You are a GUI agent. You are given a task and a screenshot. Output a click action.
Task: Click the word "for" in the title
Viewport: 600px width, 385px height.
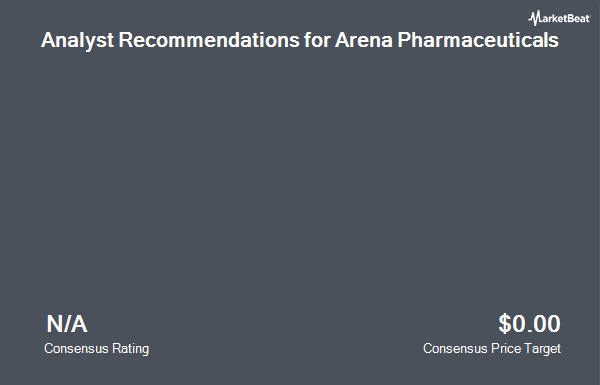pos(317,40)
